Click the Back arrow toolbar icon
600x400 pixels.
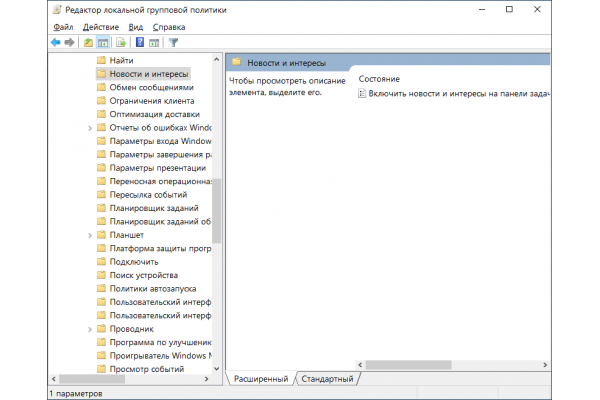(56, 42)
